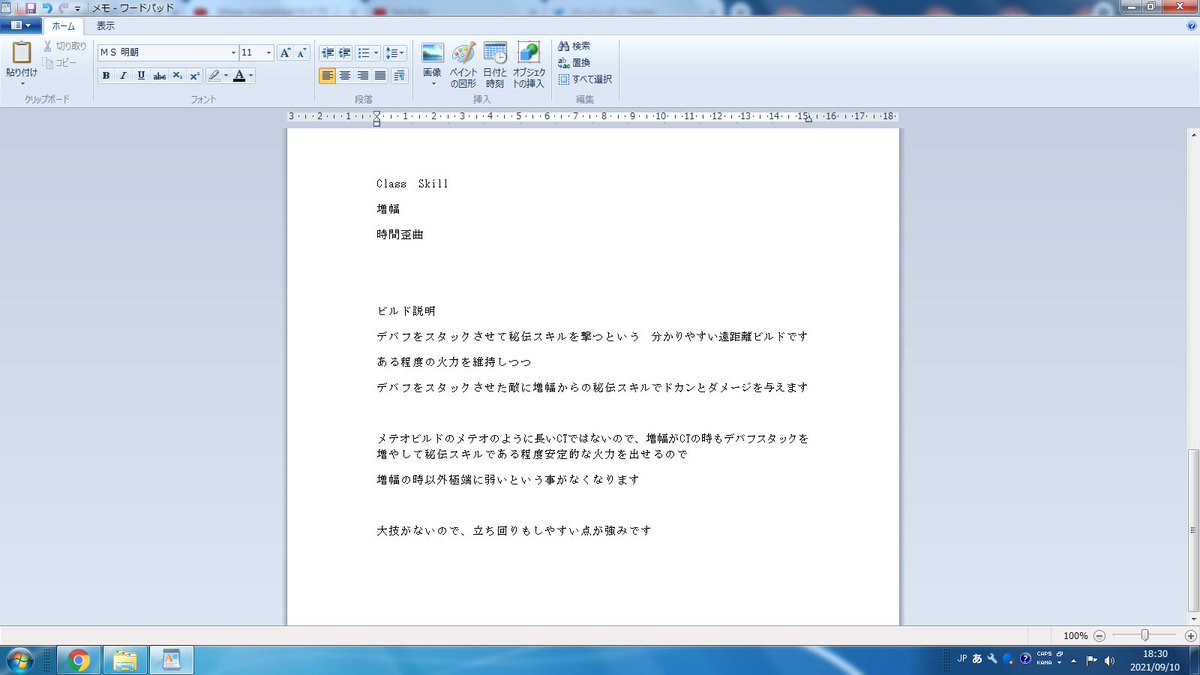This screenshot has width=1200, height=675.
Task: Decrease the paragraph indent
Action: point(327,53)
